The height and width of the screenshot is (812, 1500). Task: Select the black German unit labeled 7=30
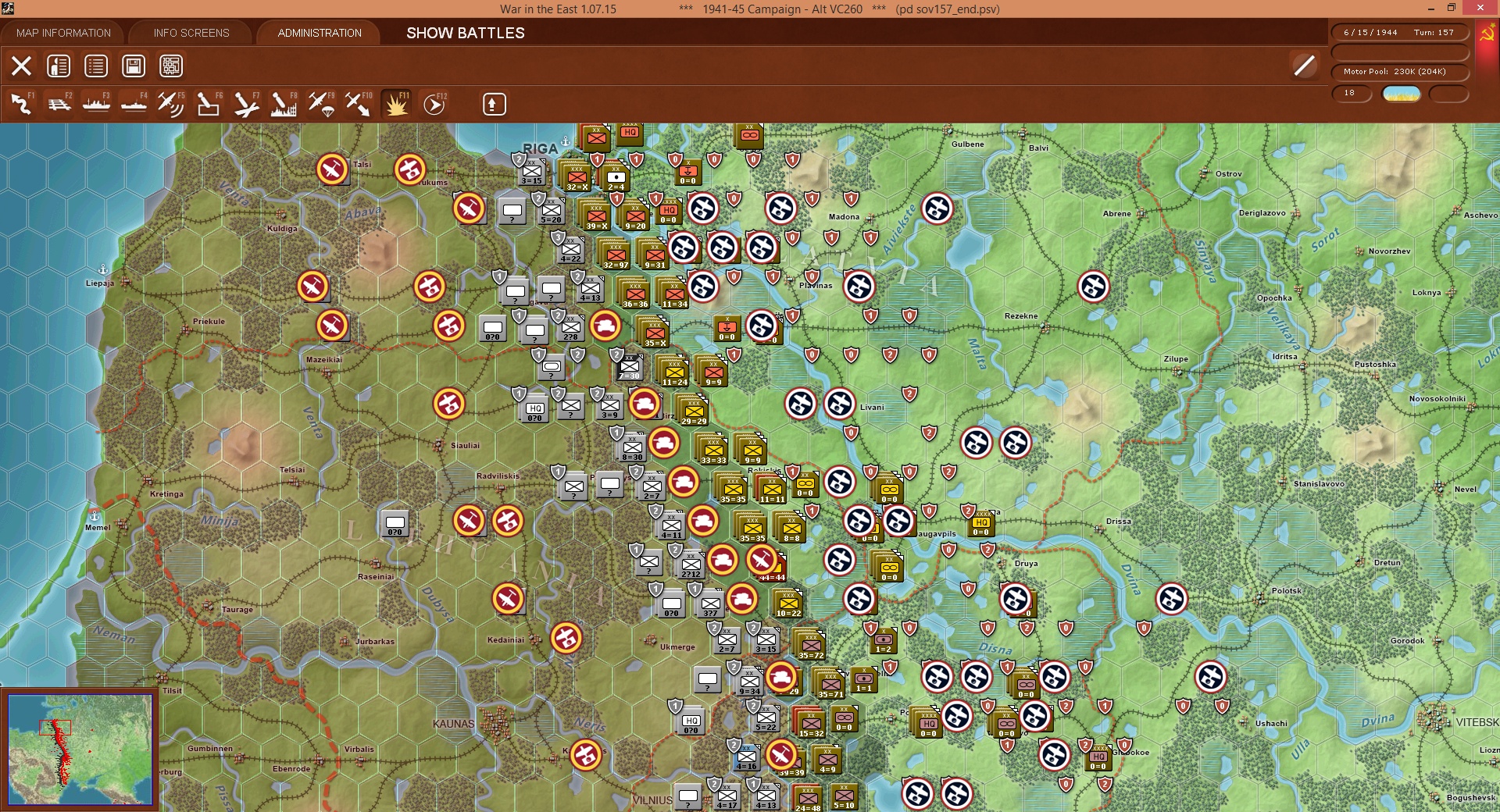tap(630, 367)
